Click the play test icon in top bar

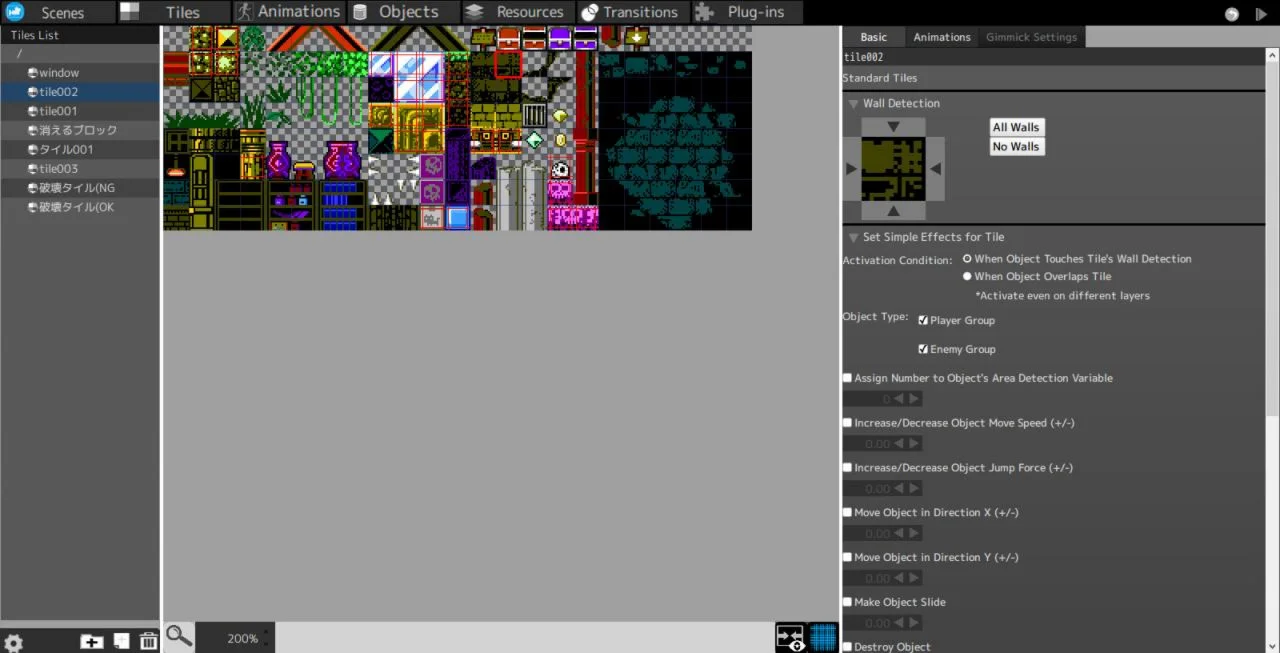pyautogui.click(x=1261, y=14)
